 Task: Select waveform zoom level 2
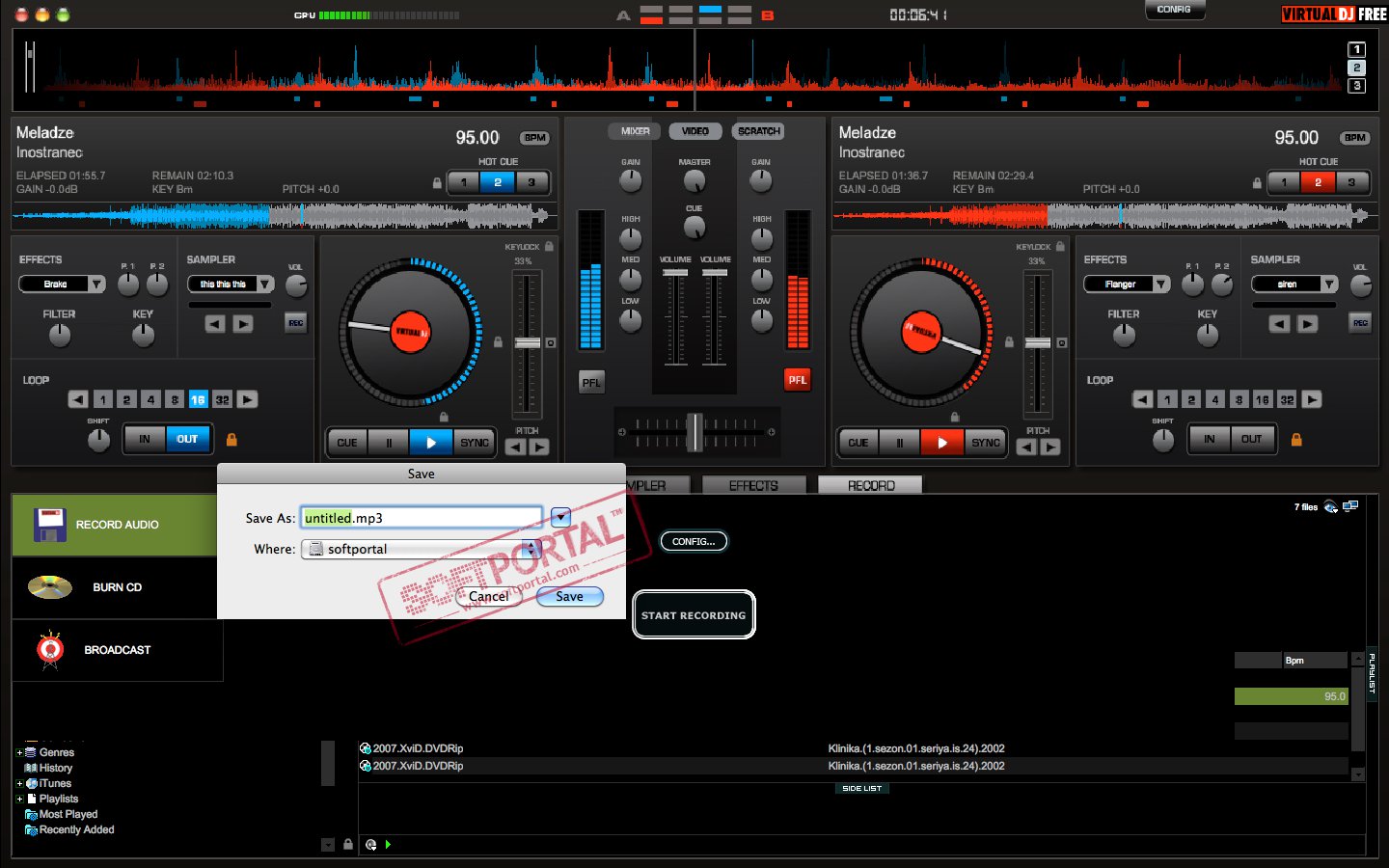click(1357, 68)
